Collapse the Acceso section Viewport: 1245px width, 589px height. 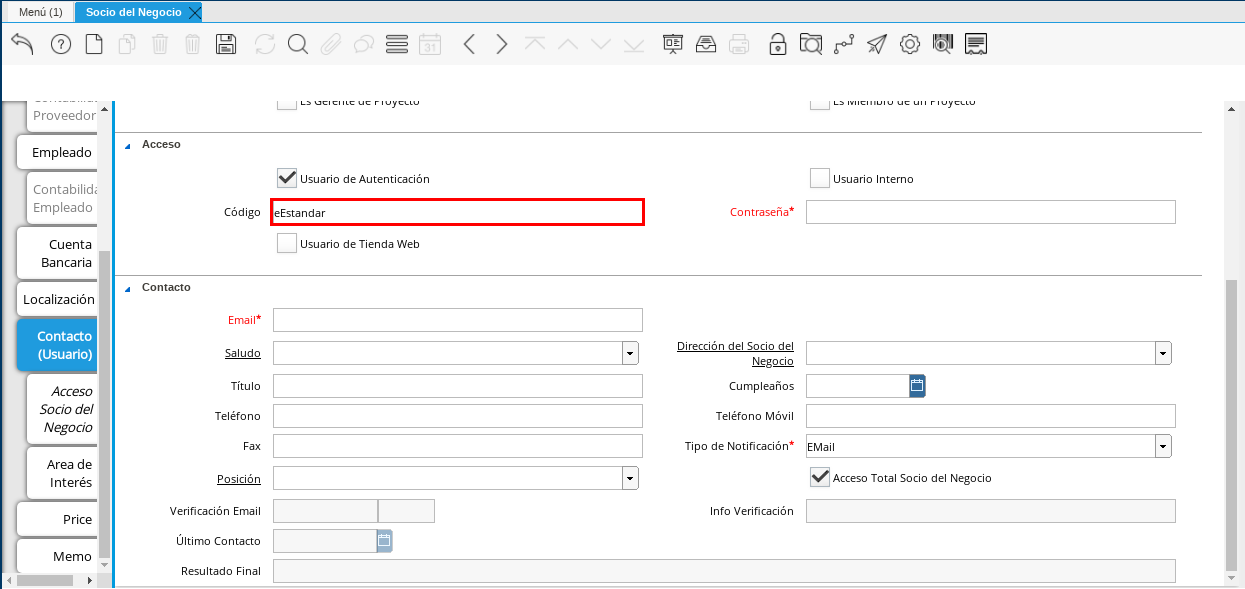[128, 145]
